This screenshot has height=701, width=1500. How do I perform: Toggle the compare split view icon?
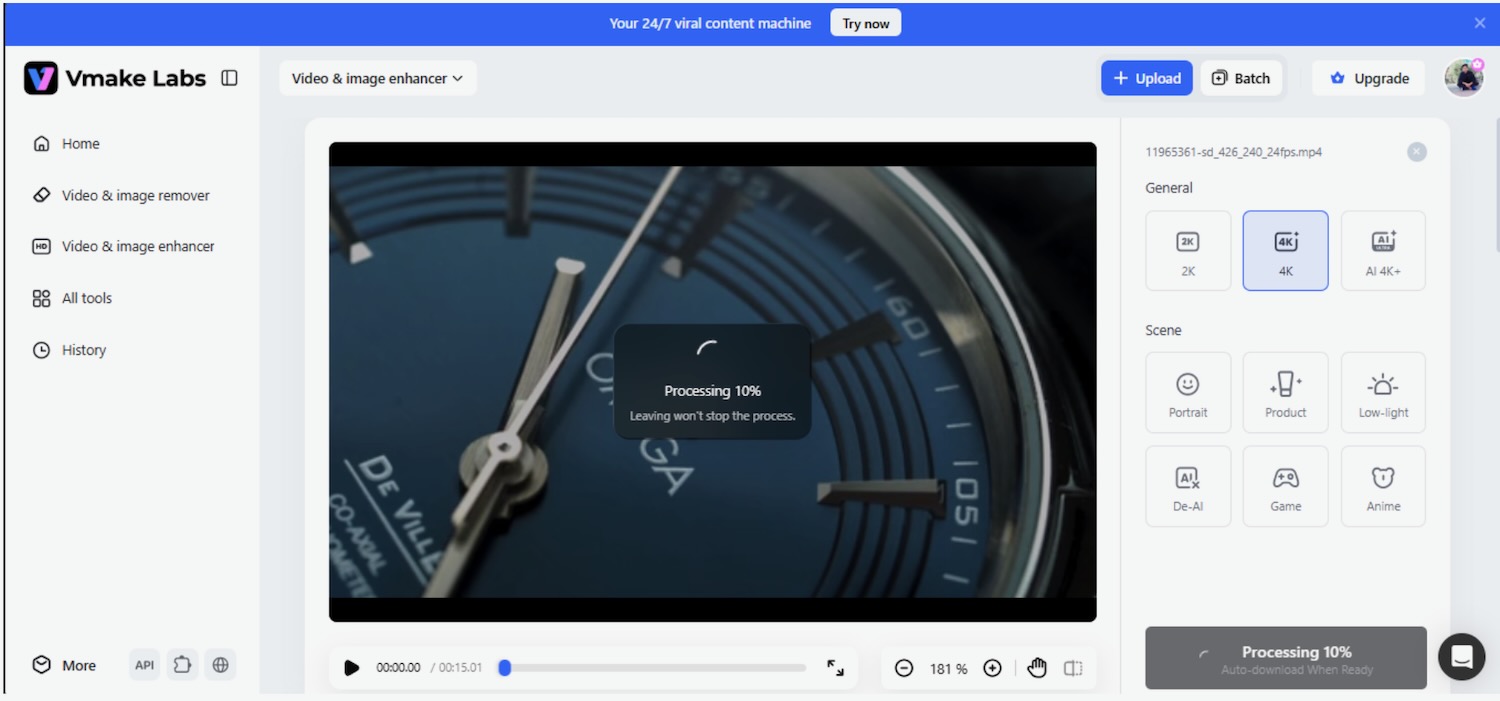click(x=1073, y=668)
